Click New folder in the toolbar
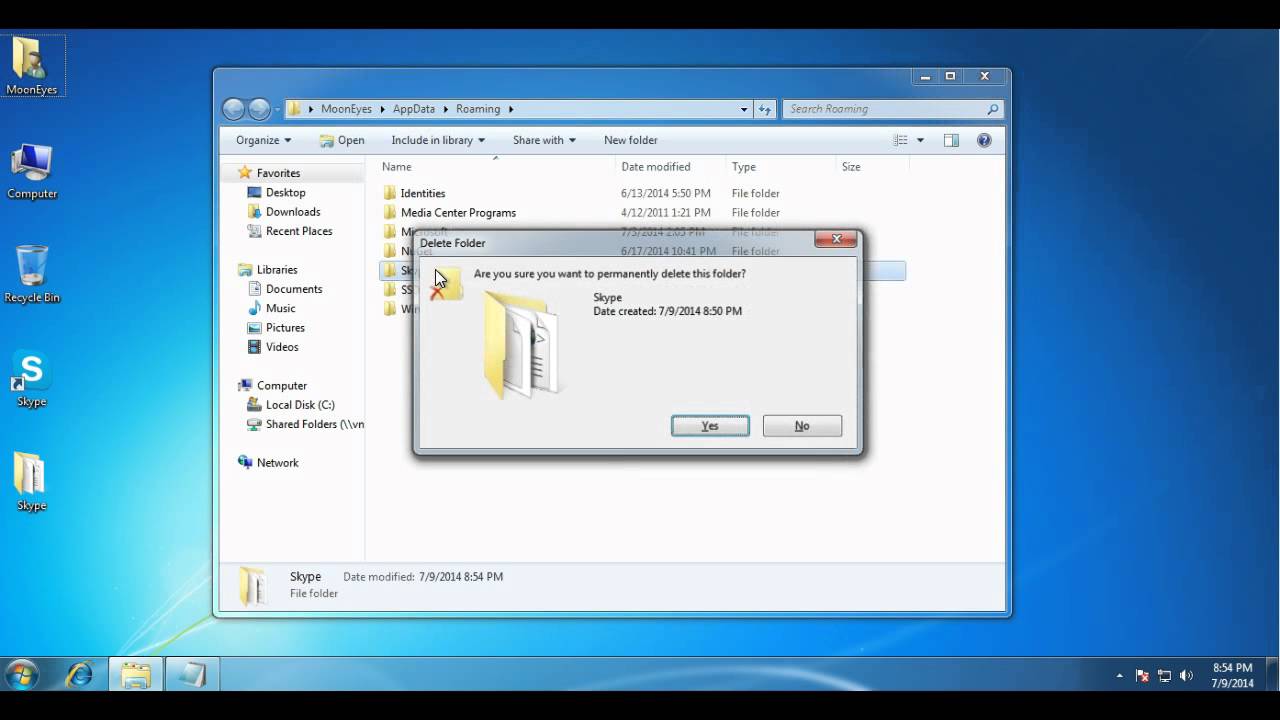The height and width of the screenshot is (720, 1280). tap(631, 140)
